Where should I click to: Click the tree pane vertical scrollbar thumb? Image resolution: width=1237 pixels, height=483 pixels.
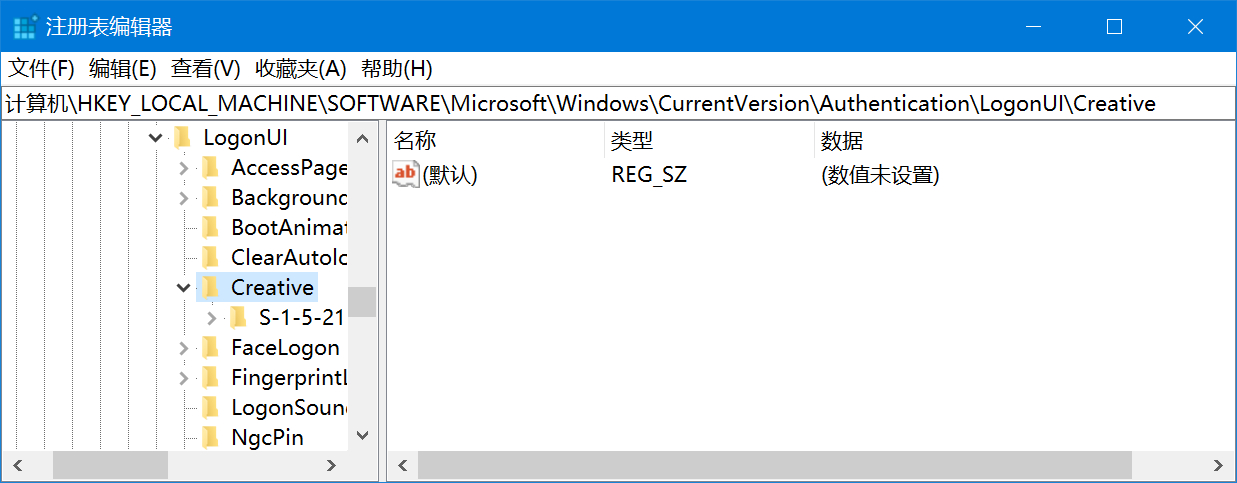click(362, 302)
